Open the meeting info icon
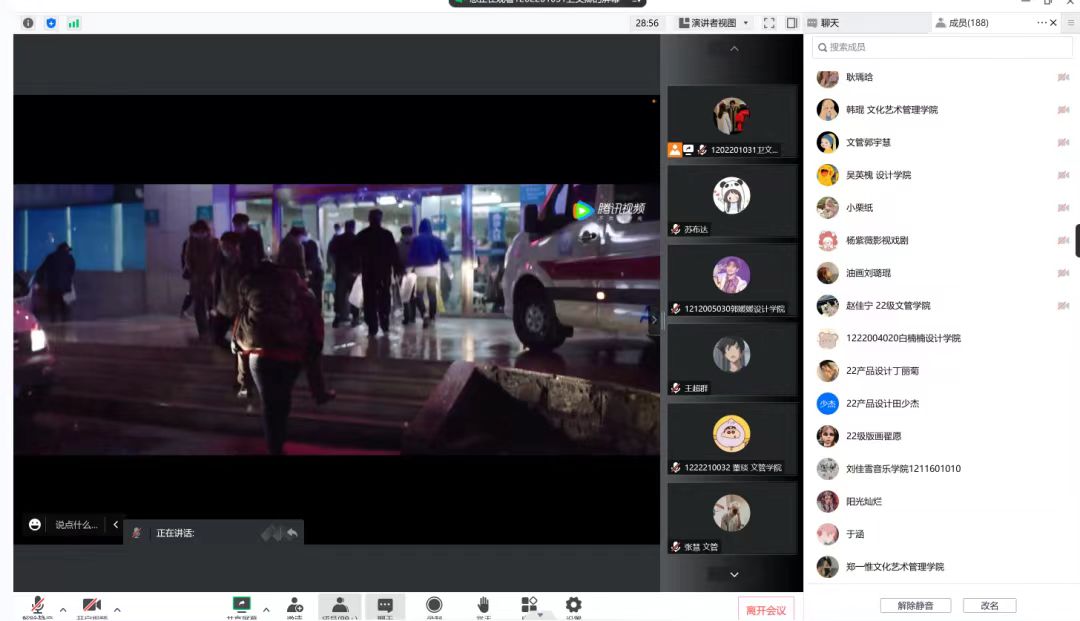This screenshot has width=1080, height=621. point(28,23)
